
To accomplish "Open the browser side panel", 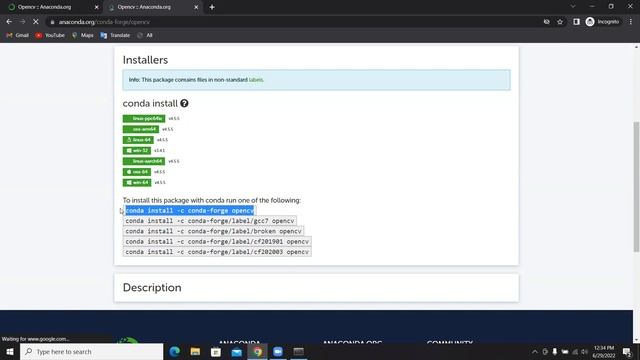I will tap(576, 22).
